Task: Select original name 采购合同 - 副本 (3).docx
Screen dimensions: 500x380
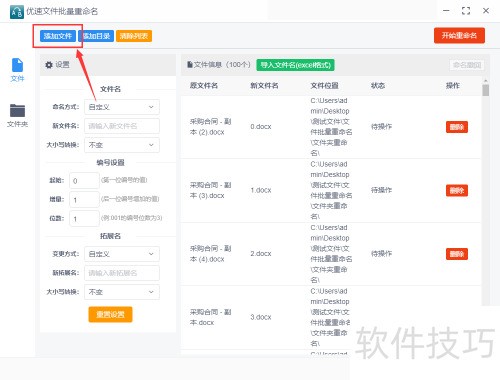Action: click(x=210, y=190)
